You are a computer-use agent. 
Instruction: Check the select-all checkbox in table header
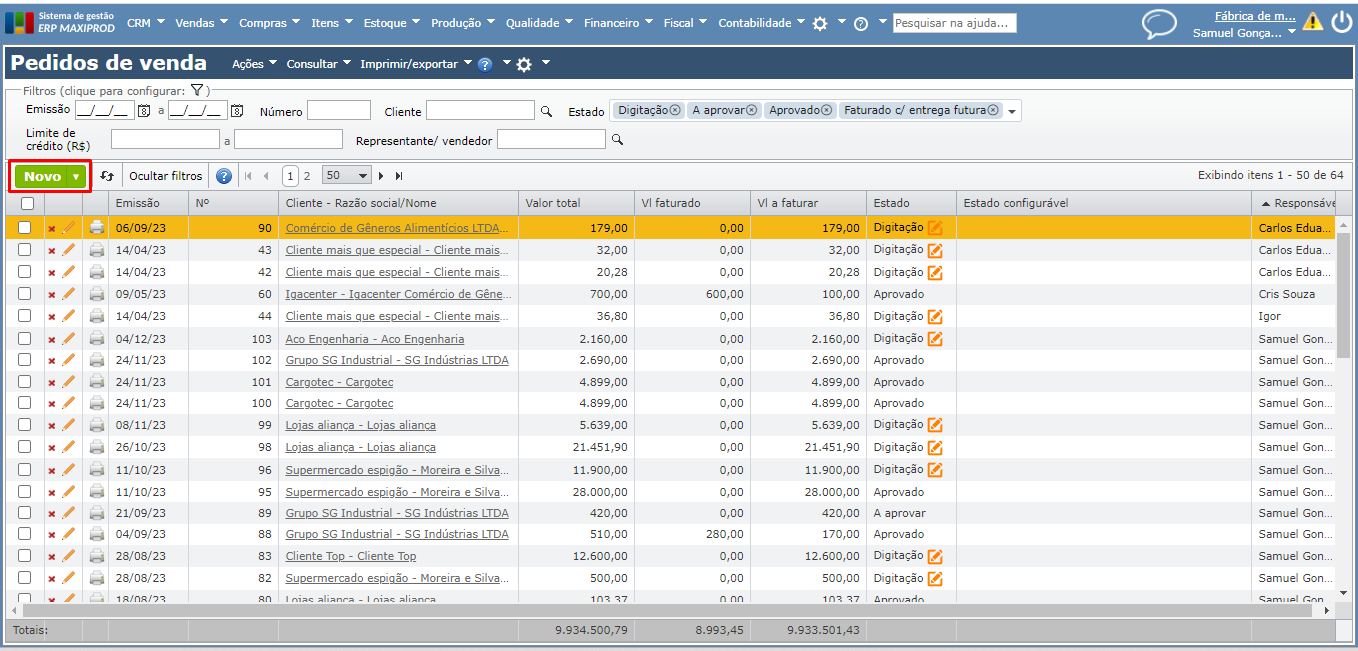(x=26, y=203)
